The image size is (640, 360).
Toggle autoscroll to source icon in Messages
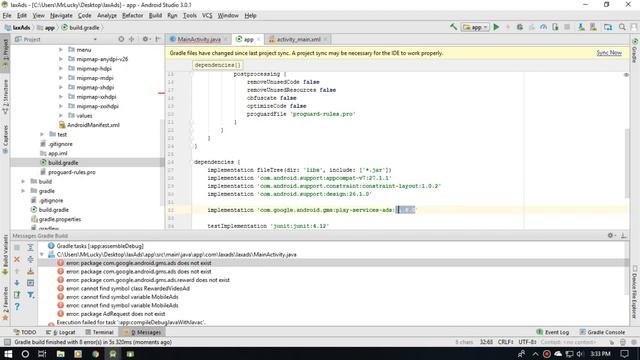coord(31,282)
